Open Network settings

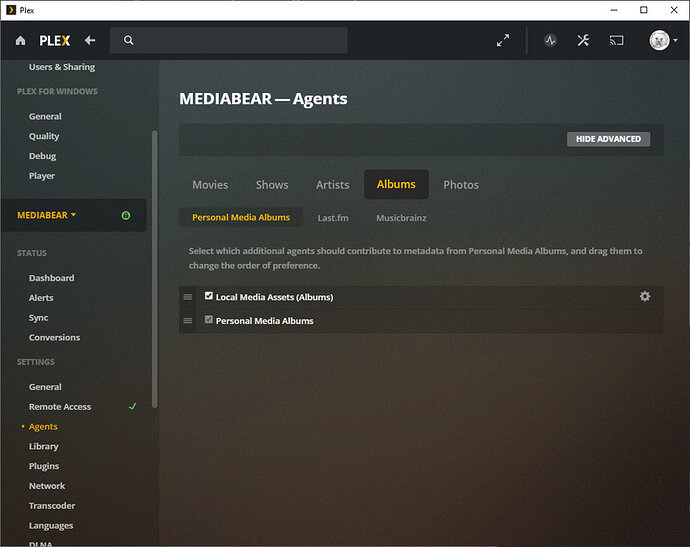(x=47, y=486)
